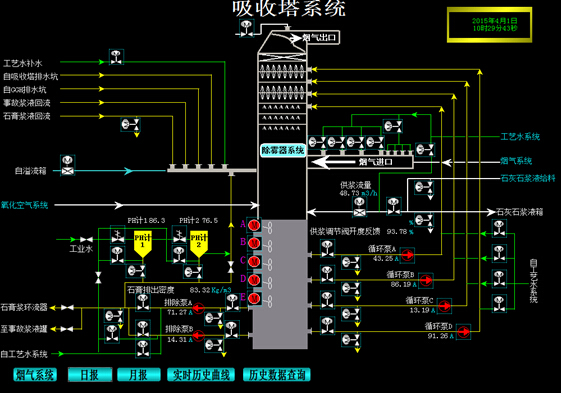Open the 月报 report
Viewport: 561px width, 393px height.
click(138, 375)
